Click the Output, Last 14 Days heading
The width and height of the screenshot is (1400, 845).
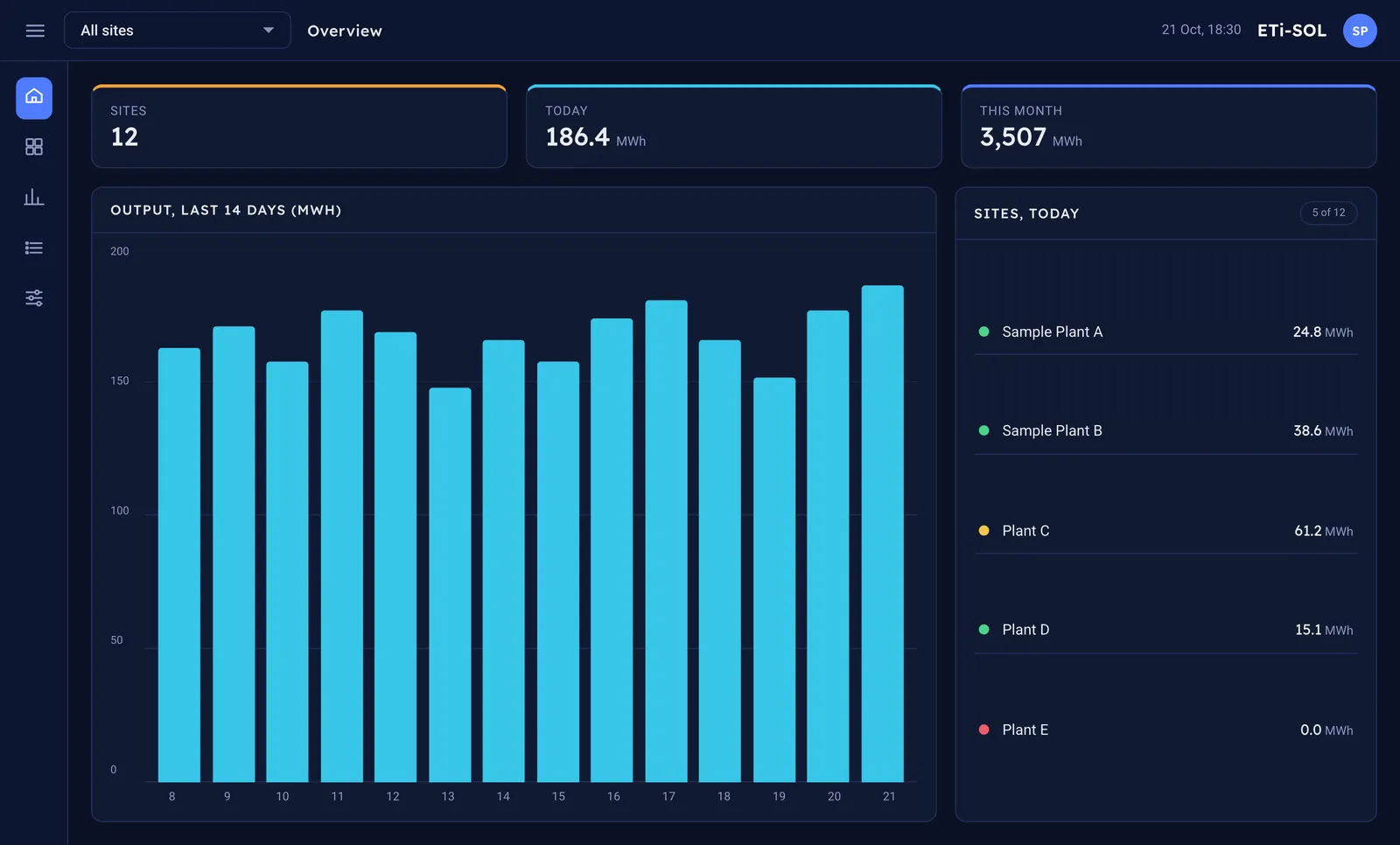tap(226, 210)
